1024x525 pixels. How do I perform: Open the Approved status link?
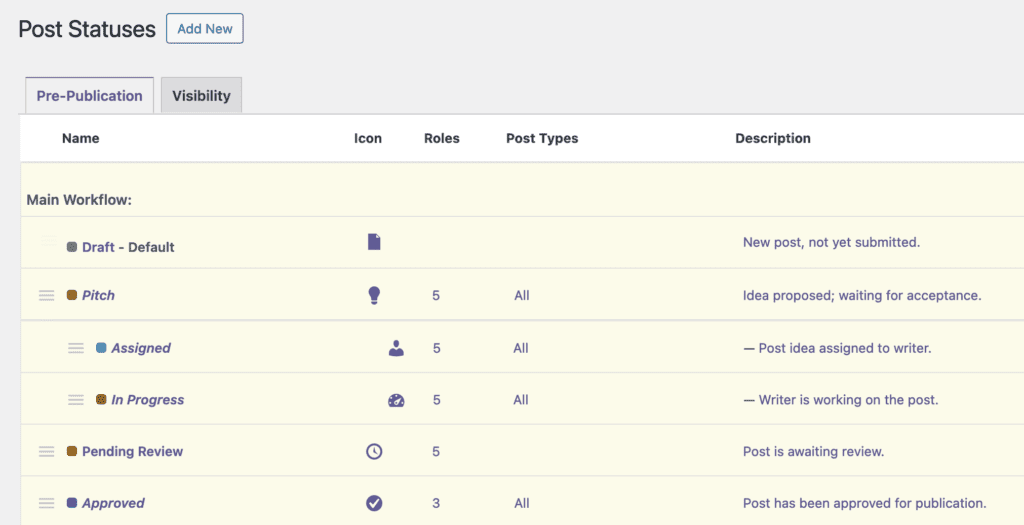(x=113, y=503)
